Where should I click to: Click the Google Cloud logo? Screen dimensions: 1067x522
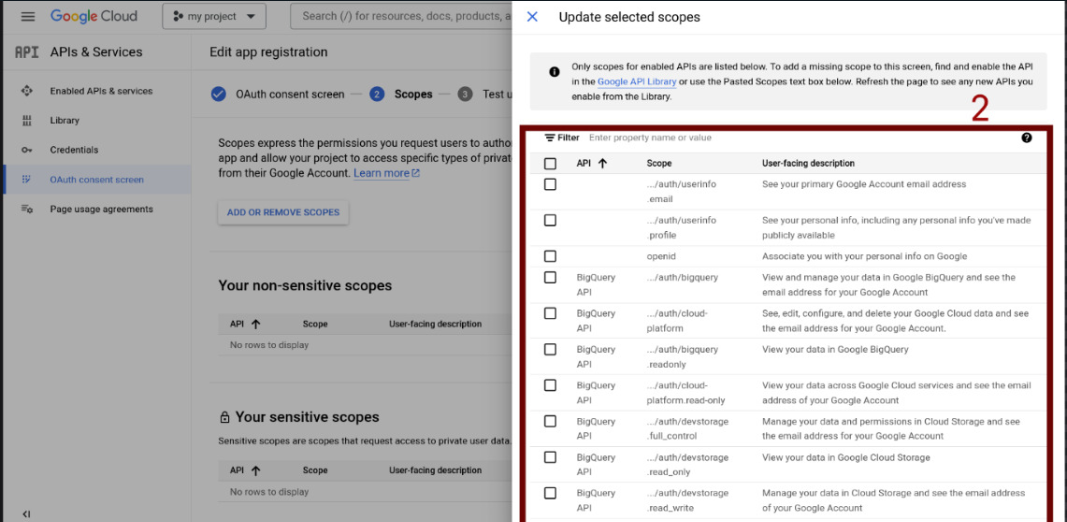pos(94,16)
